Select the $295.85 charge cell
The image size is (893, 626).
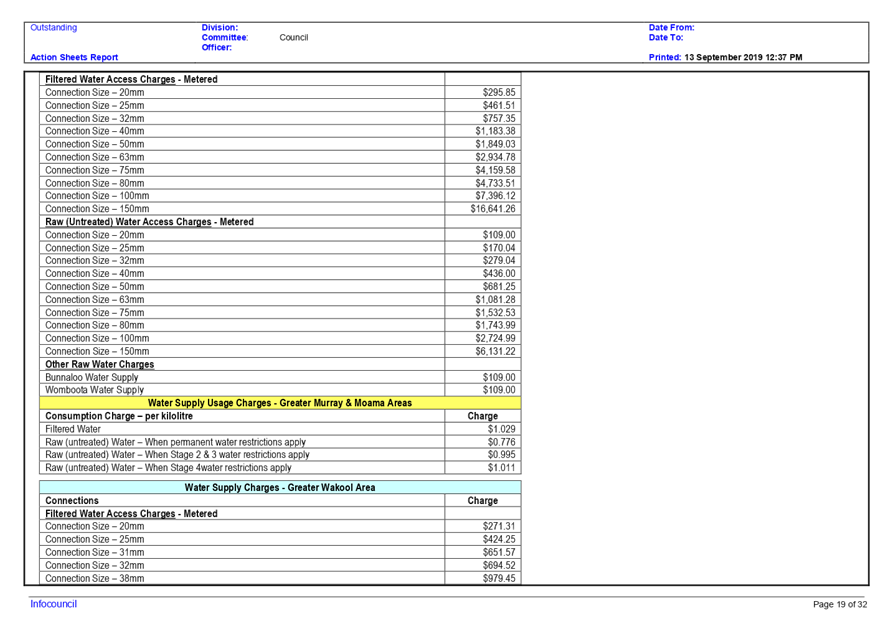(483, 92)
